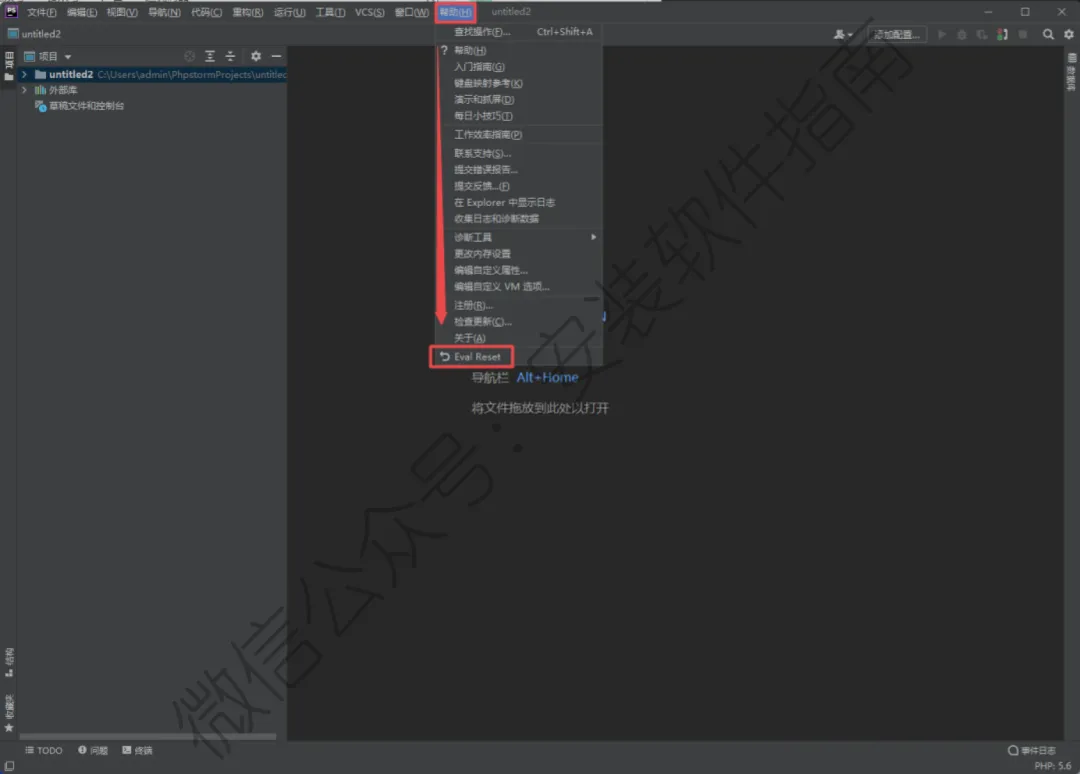The height and width of the screenshot is (774, 1080).
Task: Open 入门指南(G) in help menu
Action: [519, 67]
